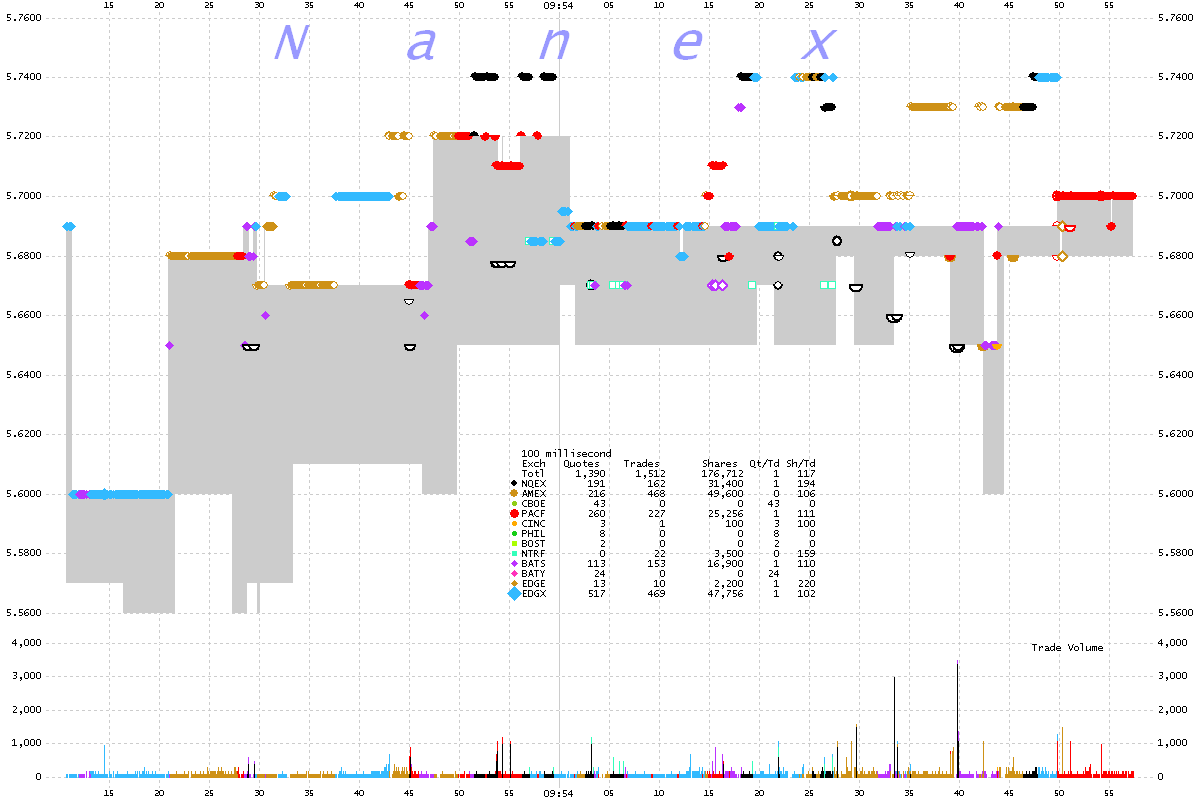Click the black NQEX legend marker
Screen dimensions: 1200x800
coord(514,483)
